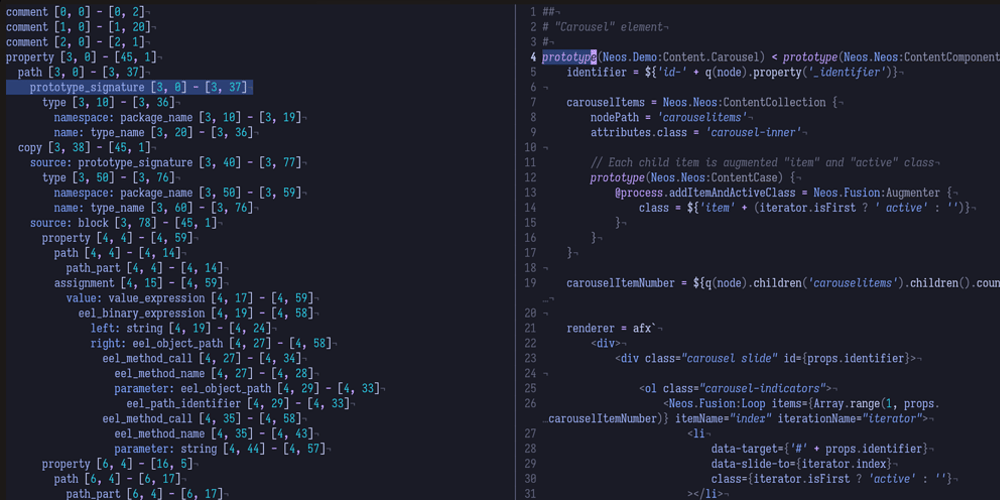Screen dimensions: 1000x500
Task: Click line number 19 in the gutter
Action: pyautogui.click(x=530, y=283)
